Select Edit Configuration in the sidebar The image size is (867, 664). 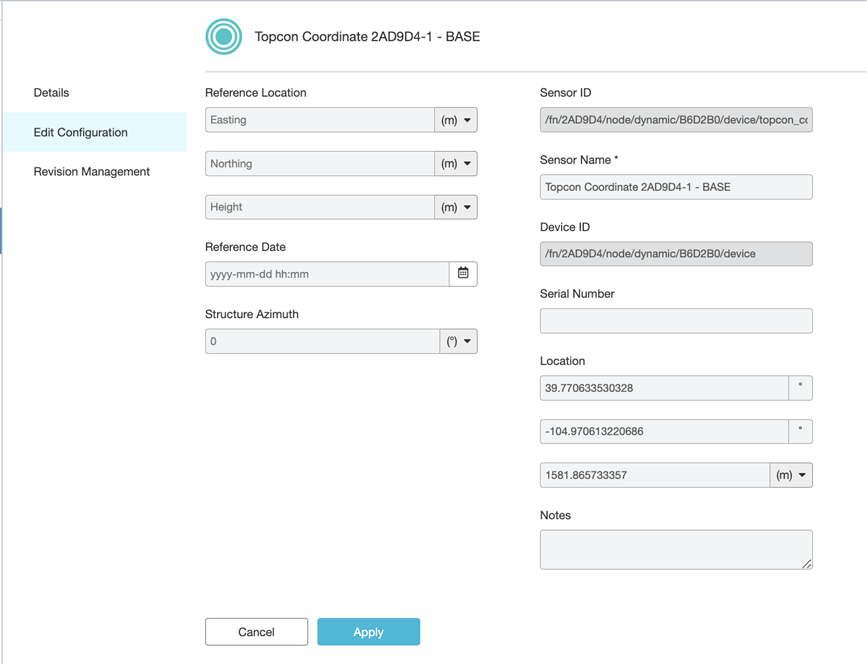click(x=81, y=132)
